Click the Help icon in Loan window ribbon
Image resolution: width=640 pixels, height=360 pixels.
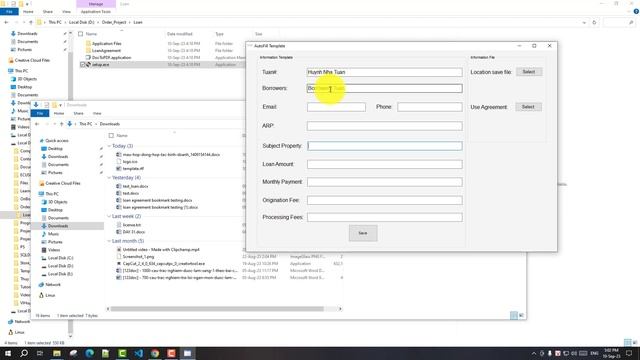[636, 12]
